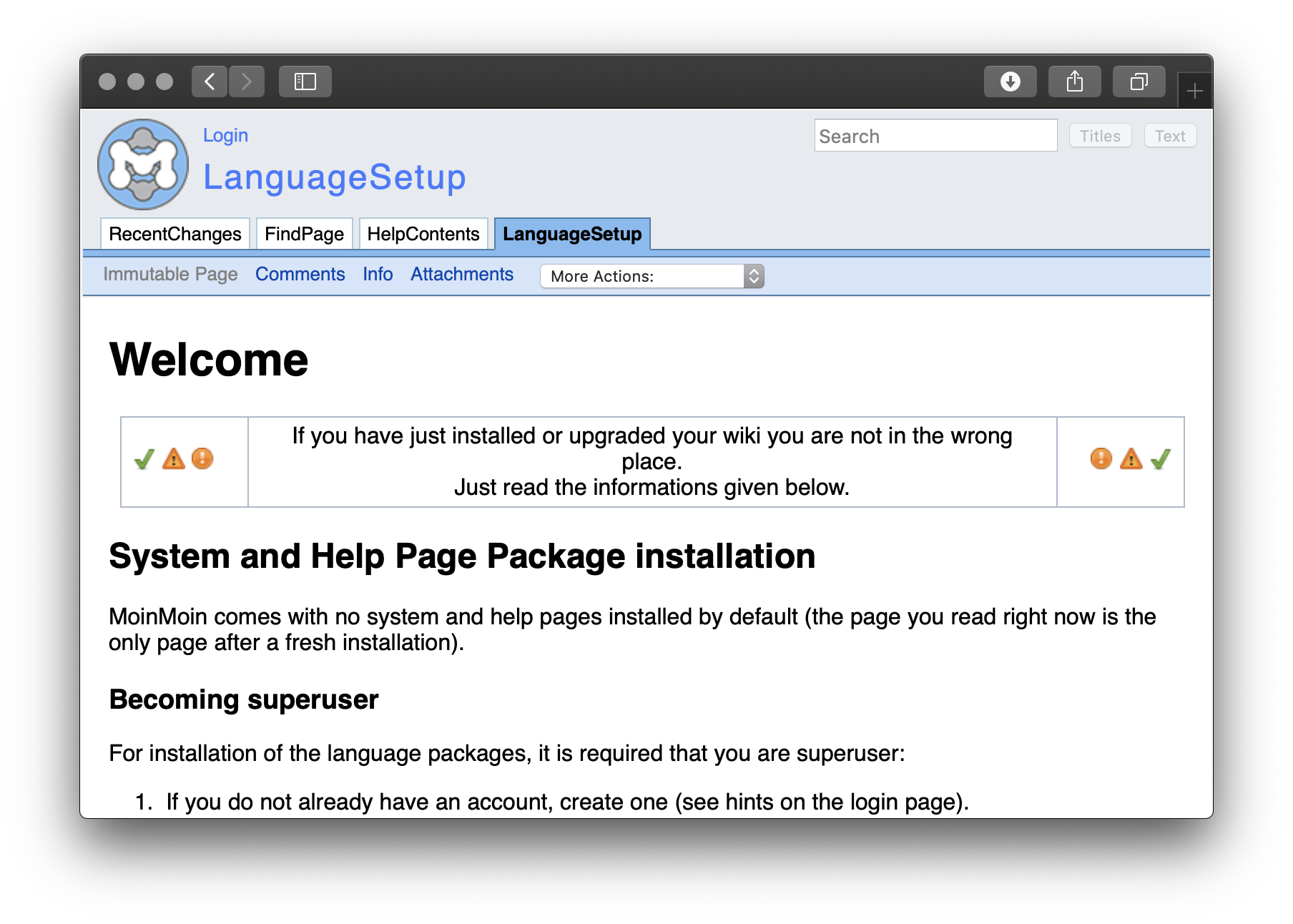
Task: Click the green checkmark icon in left cell
Action: click(x=144, y=459)
